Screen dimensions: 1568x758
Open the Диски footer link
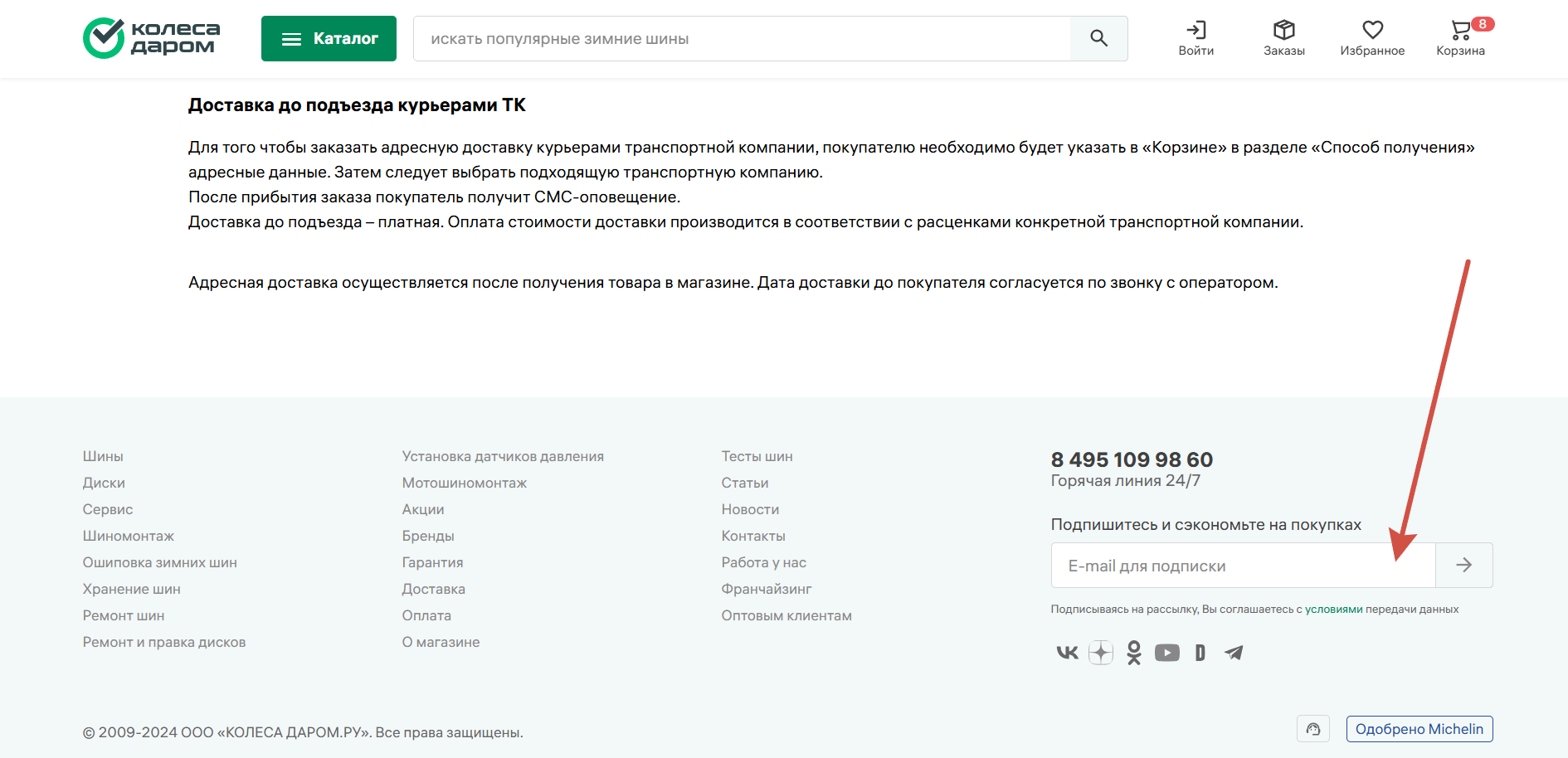coord(104,483)
